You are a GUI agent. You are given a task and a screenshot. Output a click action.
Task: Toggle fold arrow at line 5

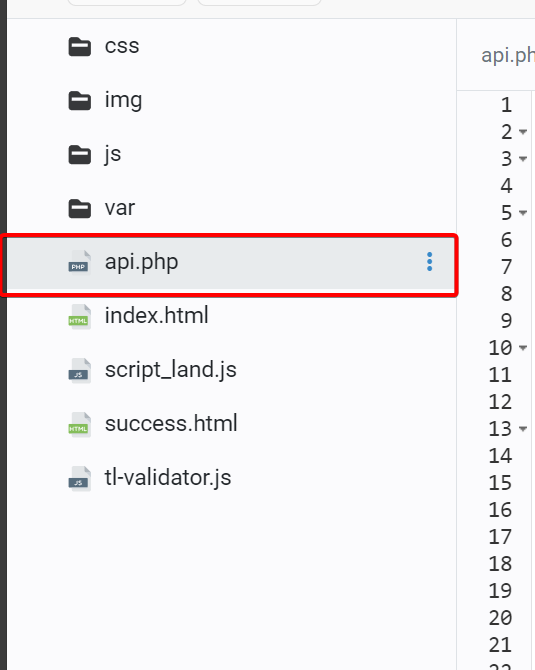523,213
